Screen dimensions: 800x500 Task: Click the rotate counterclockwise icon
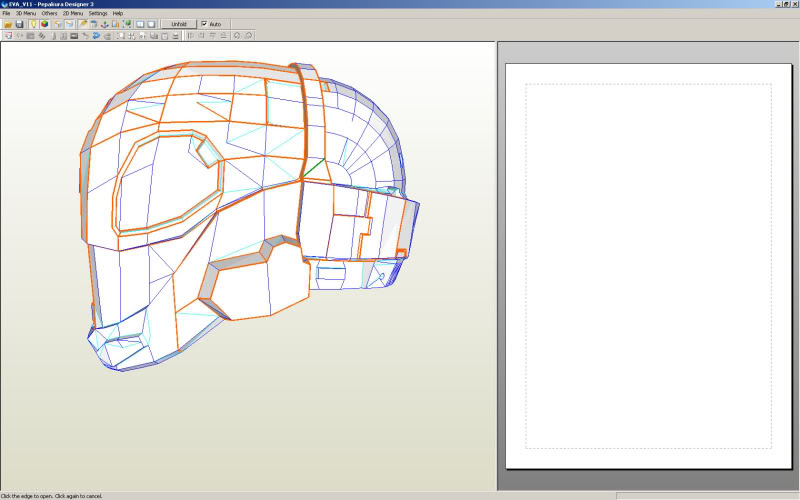pyautogui.click(x=237, y=35)
